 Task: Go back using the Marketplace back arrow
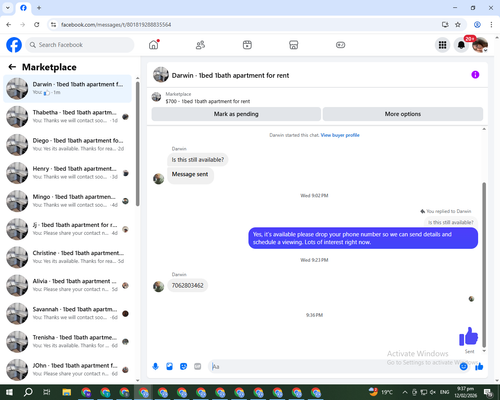point(12,67)
